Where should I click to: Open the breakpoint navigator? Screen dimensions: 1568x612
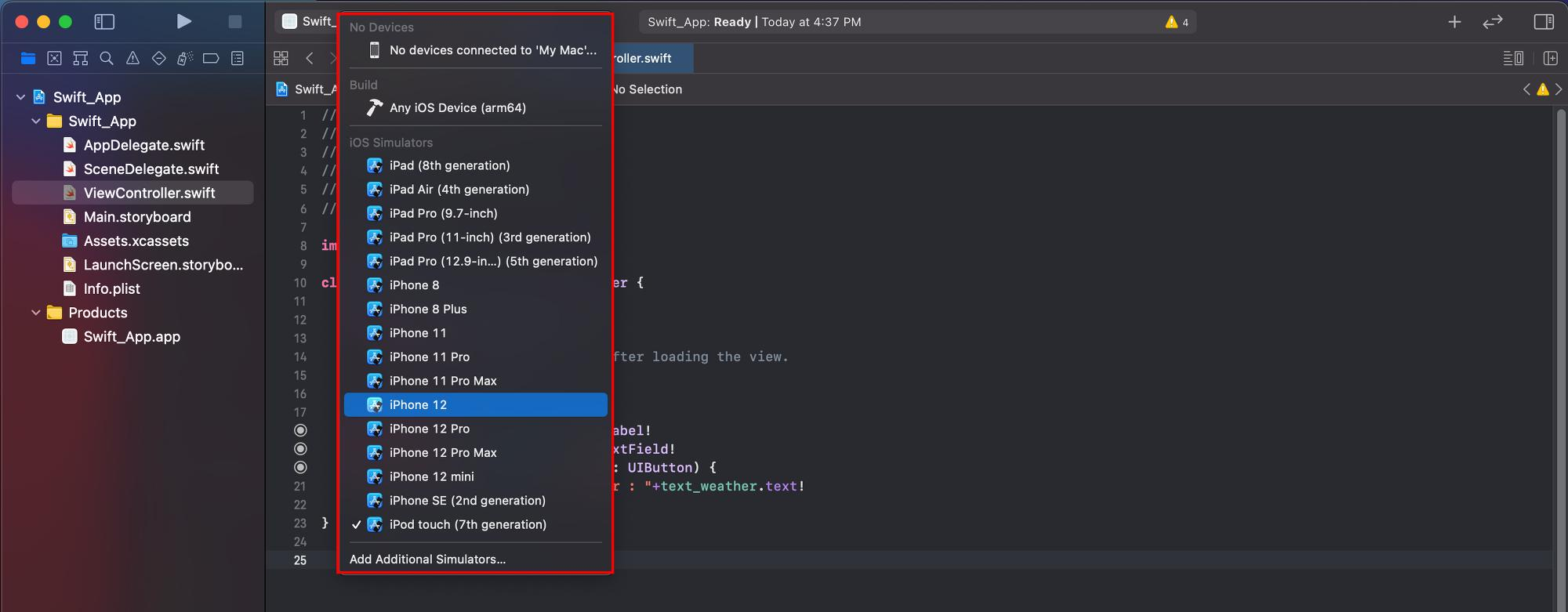pyautogui.click(x=211, y=58)
